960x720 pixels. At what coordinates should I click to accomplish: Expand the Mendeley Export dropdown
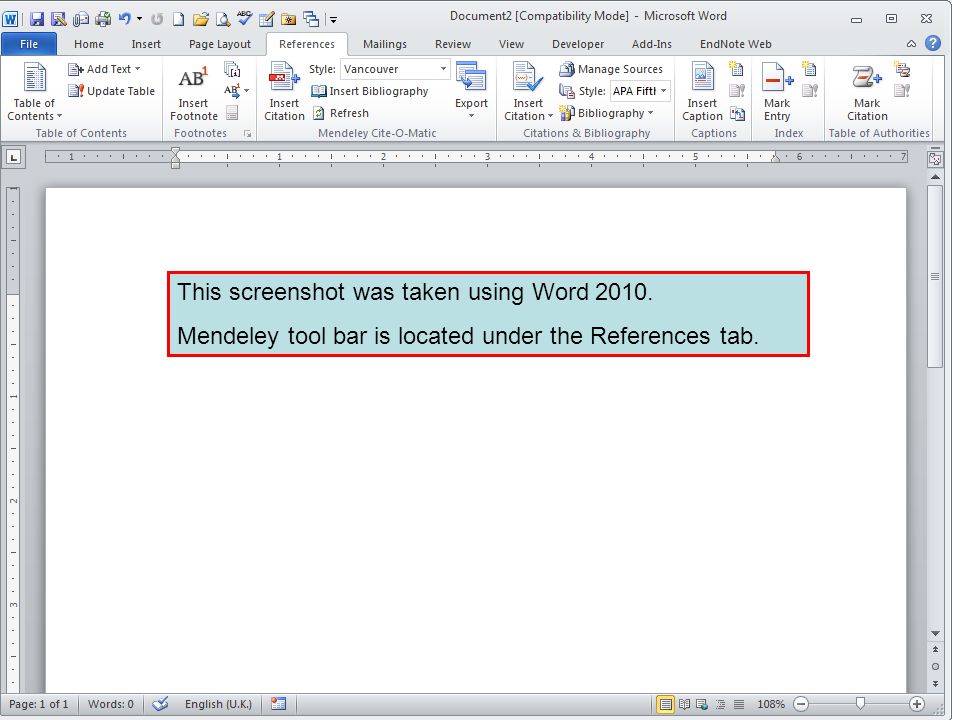click(x=471, y=116)
